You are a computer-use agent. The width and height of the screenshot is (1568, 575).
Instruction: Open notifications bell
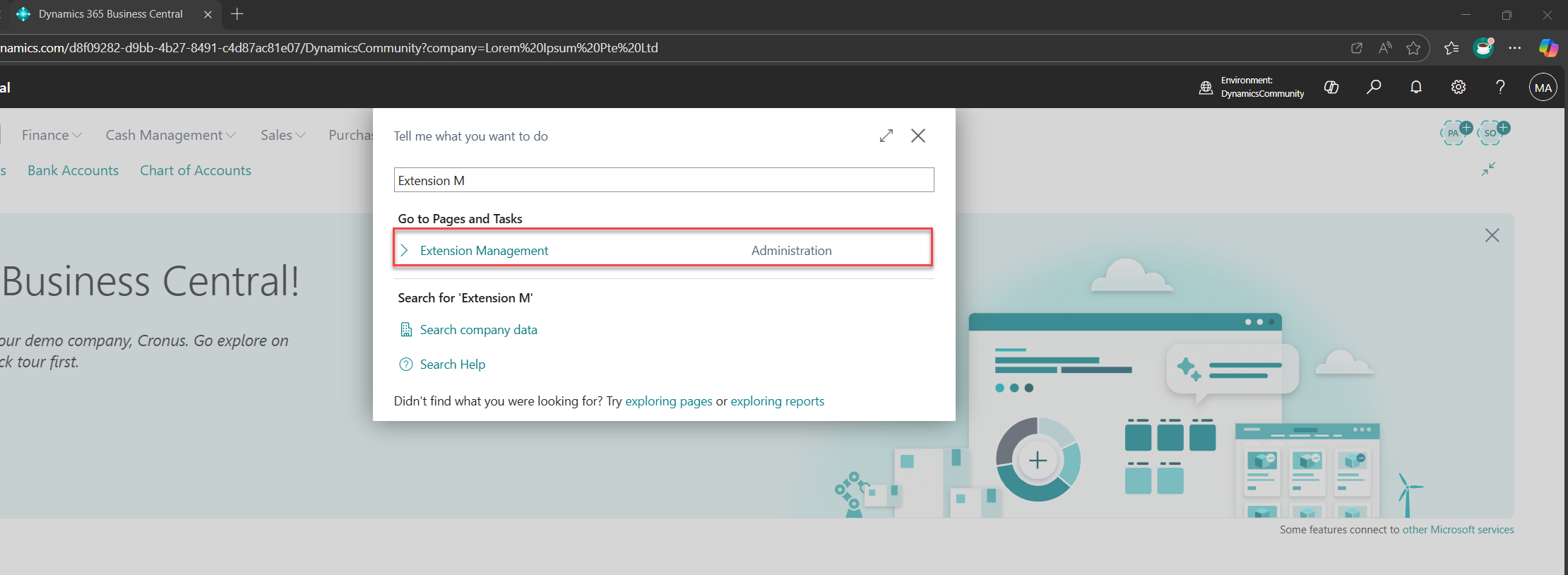(x=1416, y=88)
